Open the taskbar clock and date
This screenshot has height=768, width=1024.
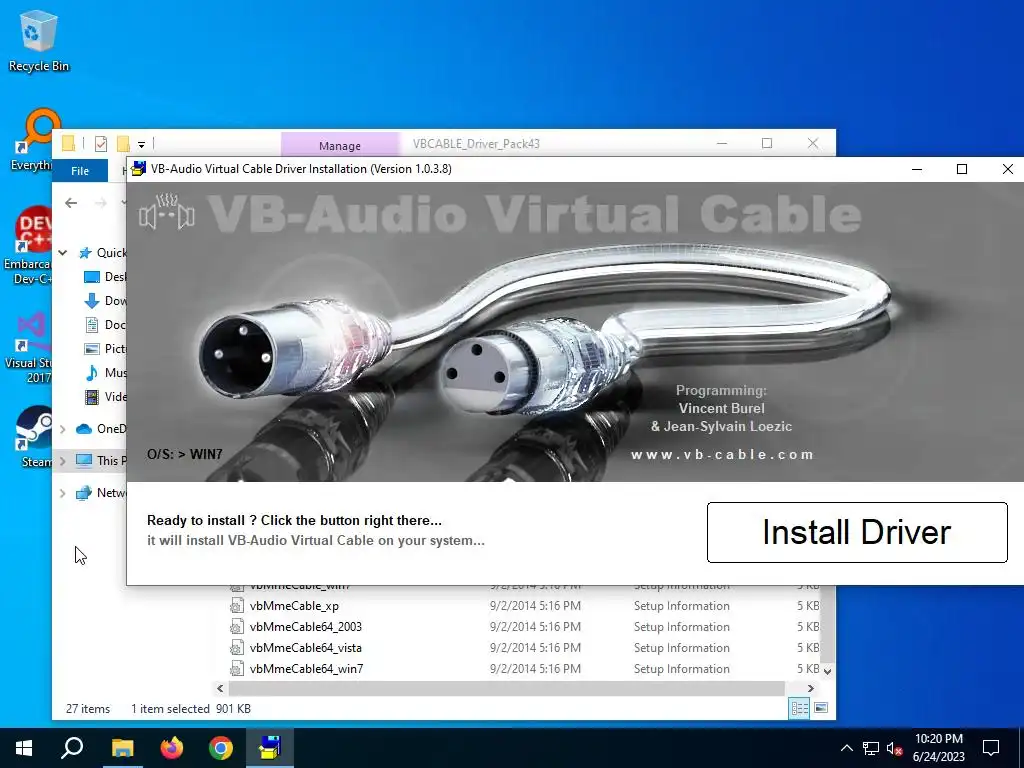tap(938, 748)
